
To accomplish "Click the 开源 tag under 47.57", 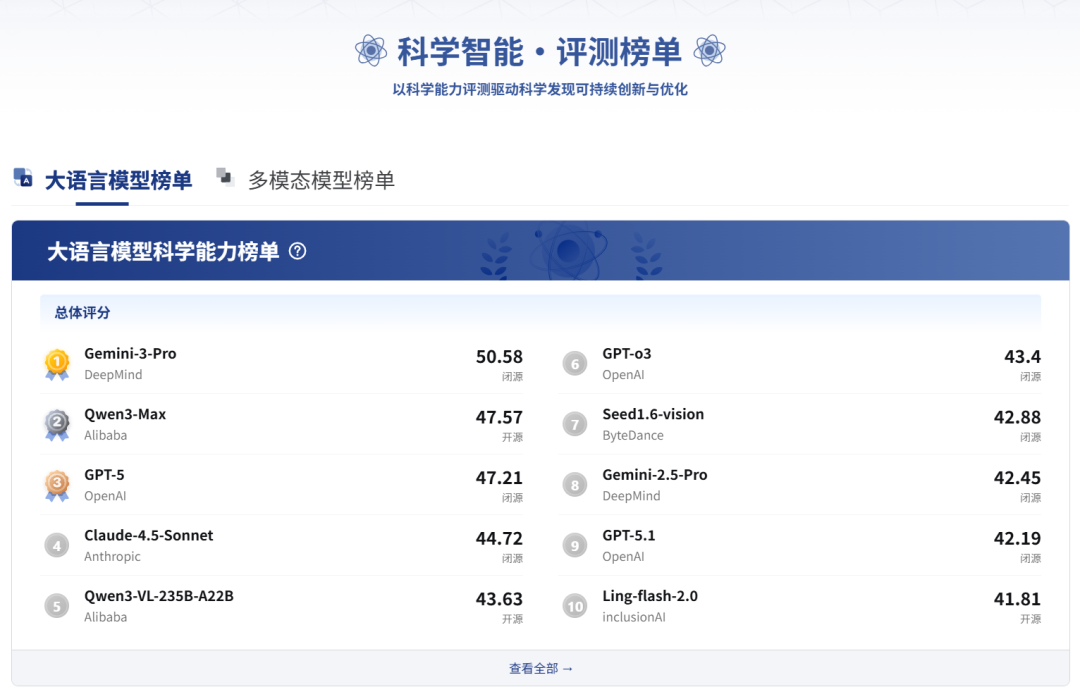I will click(x=512, y=437).
